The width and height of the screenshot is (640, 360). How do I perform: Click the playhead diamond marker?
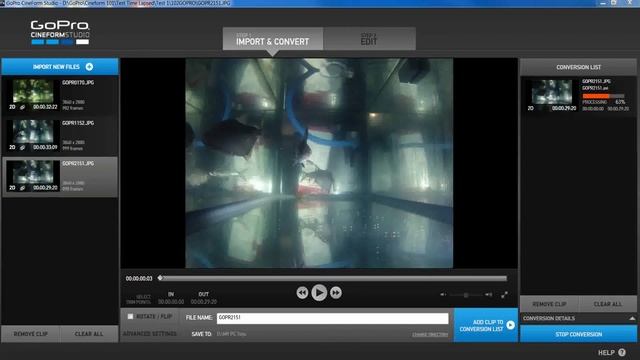click(x=160, y=278)
